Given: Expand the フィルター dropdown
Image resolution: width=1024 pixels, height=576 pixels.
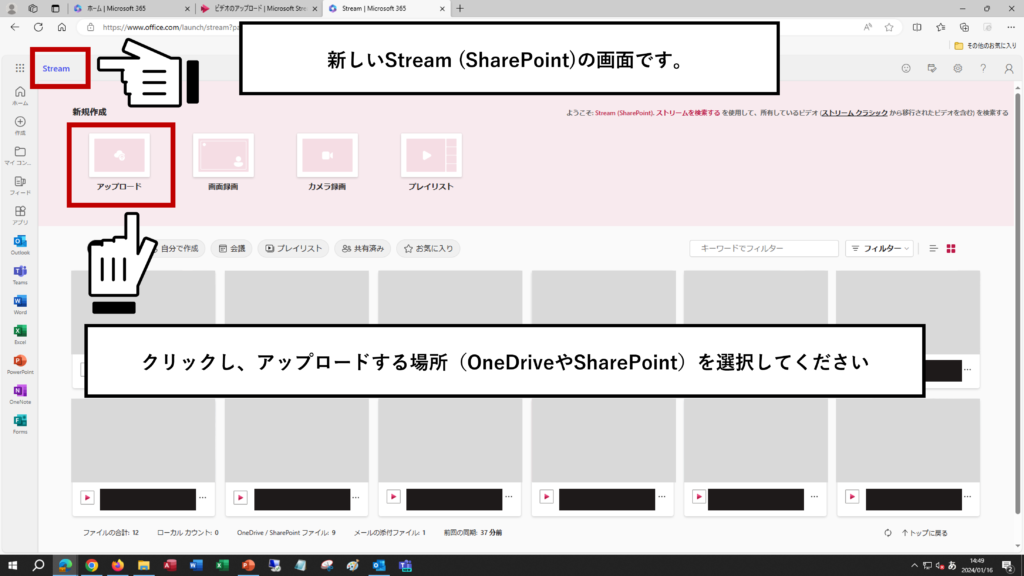Looking at the screenshot, I should (880, 248).
